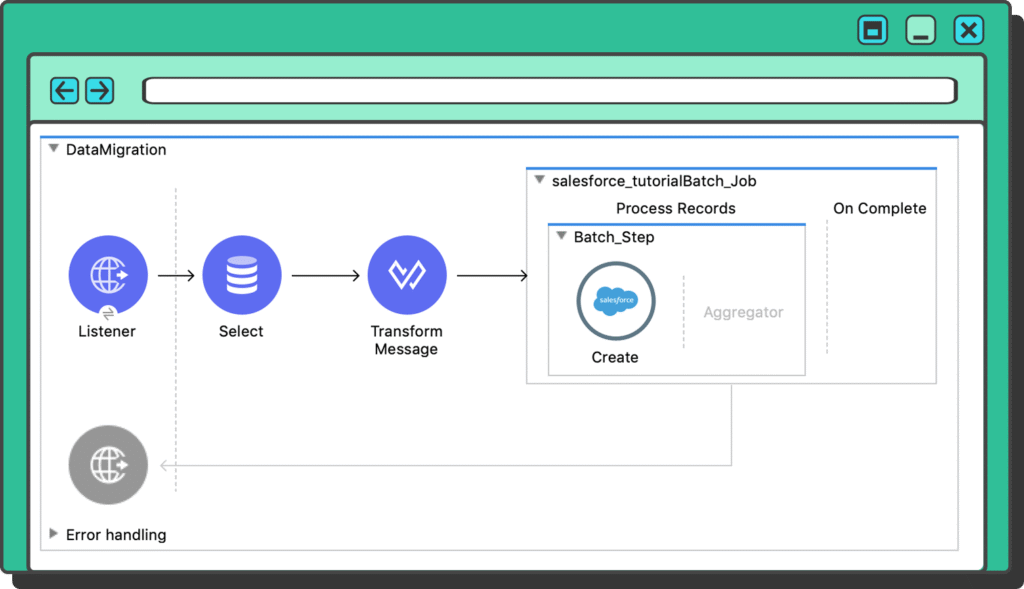Select the gray HTTP response globe icon
Viewport: 1024px width, 589px height.
pyautogui.click(x=108, y=465)
